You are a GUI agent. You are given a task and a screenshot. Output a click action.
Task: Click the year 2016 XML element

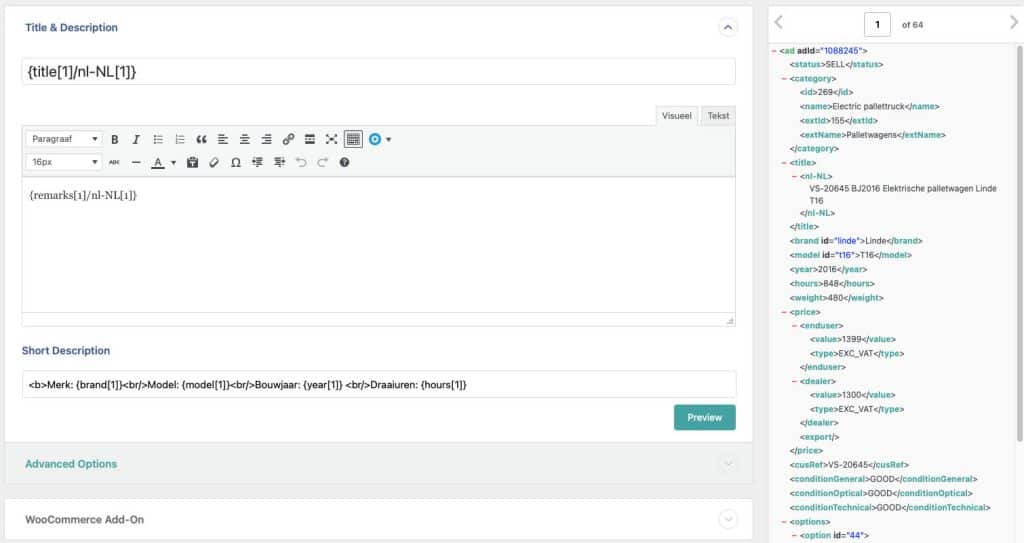[x=828, y=270]
